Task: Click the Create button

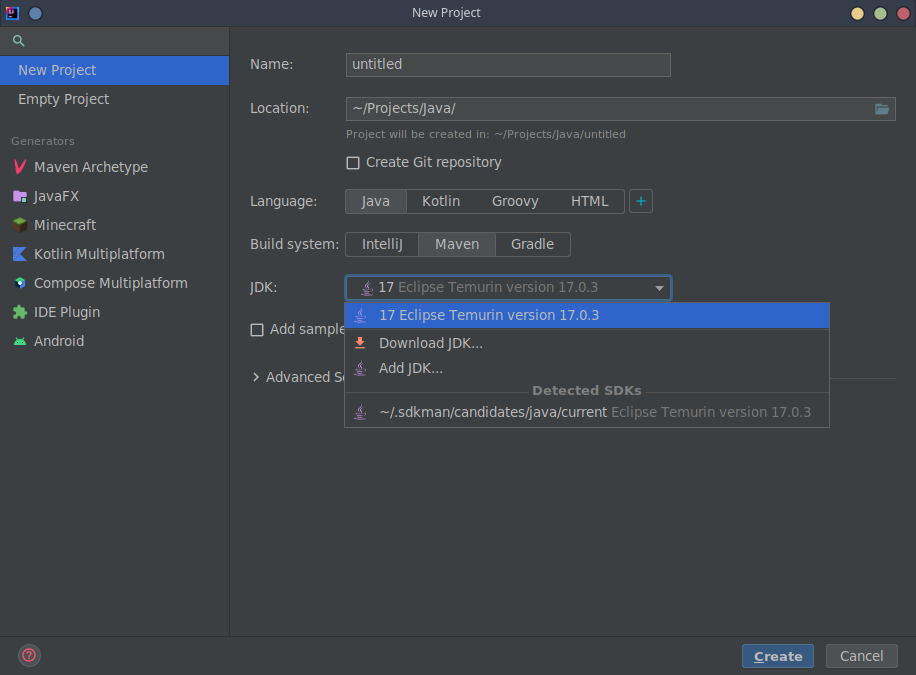Action: click(778, 656)
